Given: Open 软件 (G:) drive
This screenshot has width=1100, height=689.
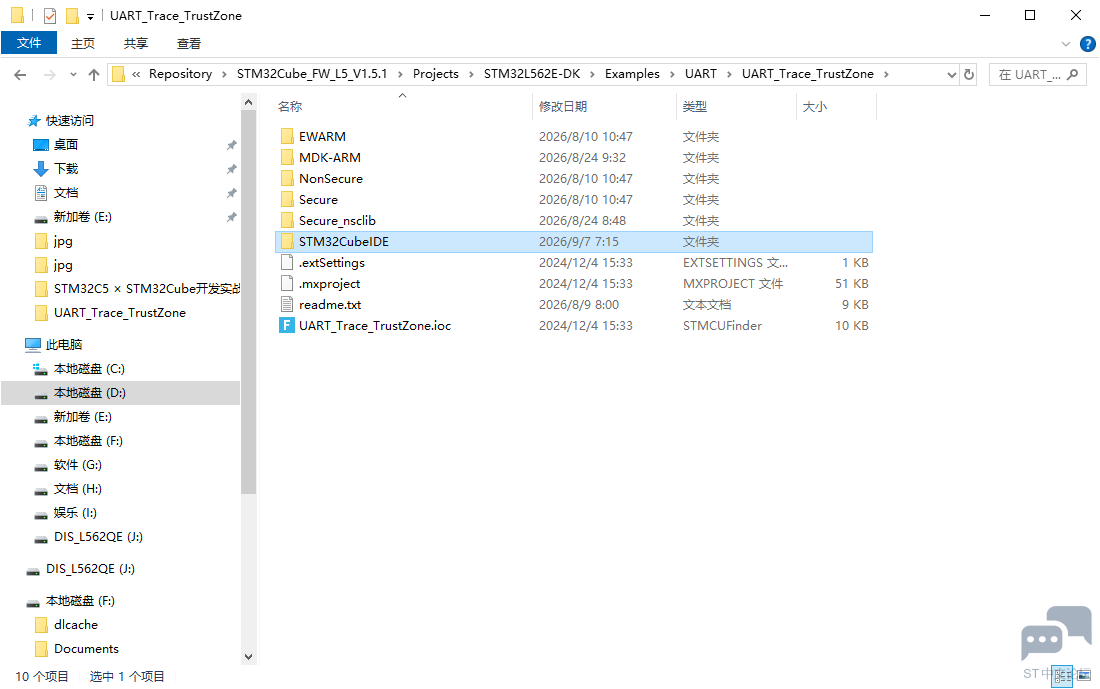Looking at the screenshot, I should pyautogui.click(x=78, y=464).
